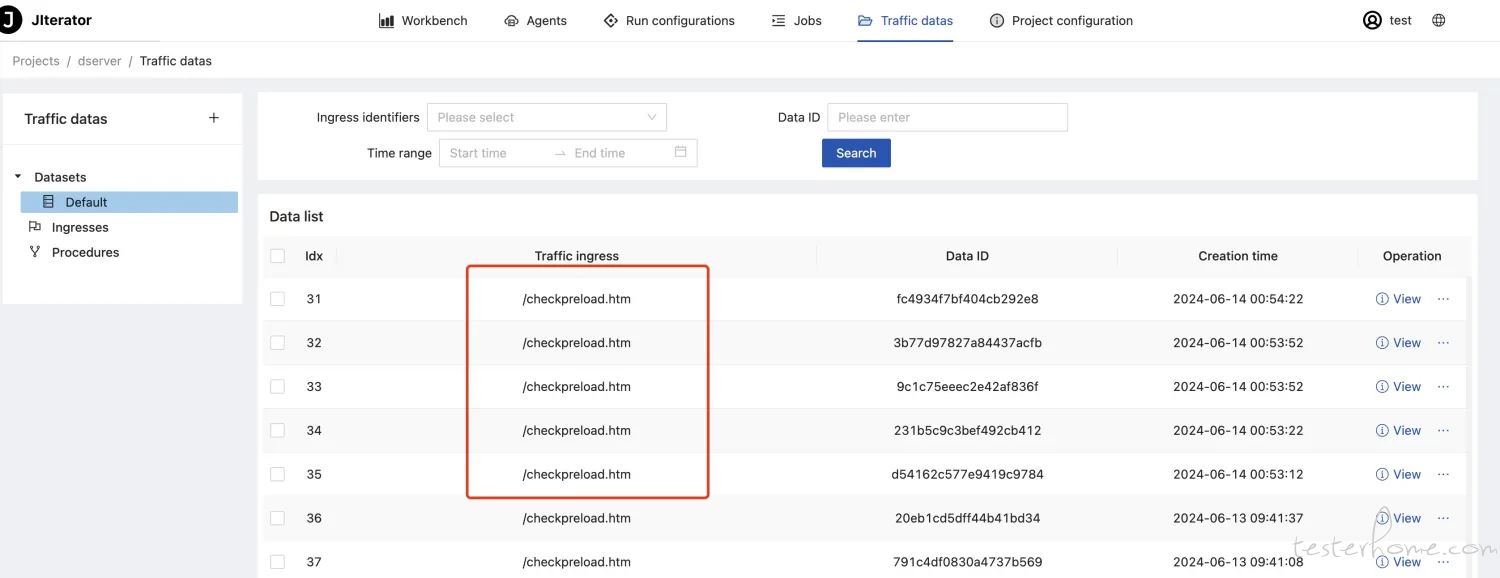Switch to the Workbench tab
This screenshot has width=1500, height=578.
[423, 20]
